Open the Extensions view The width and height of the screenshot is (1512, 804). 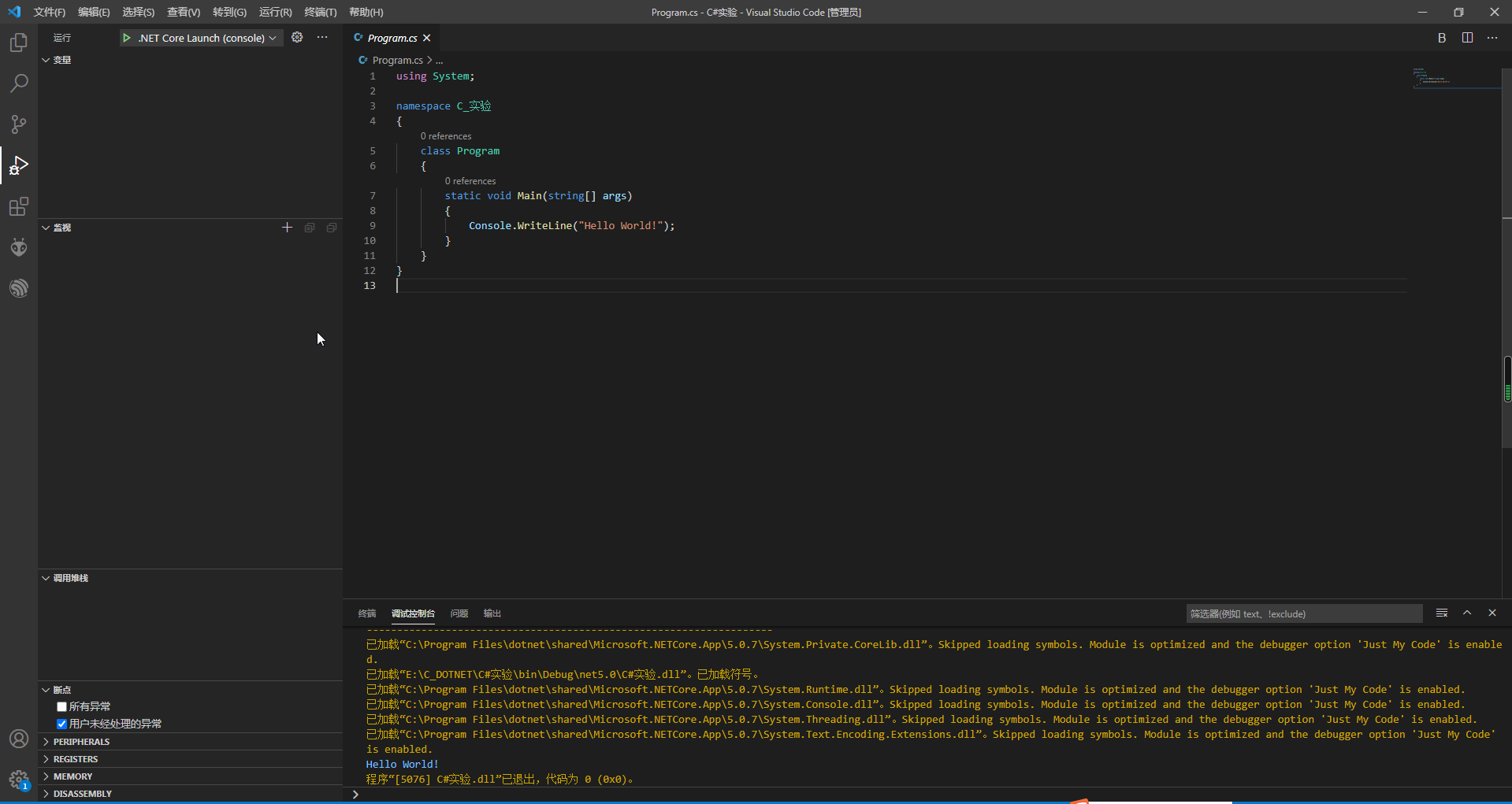pos(18,206)
